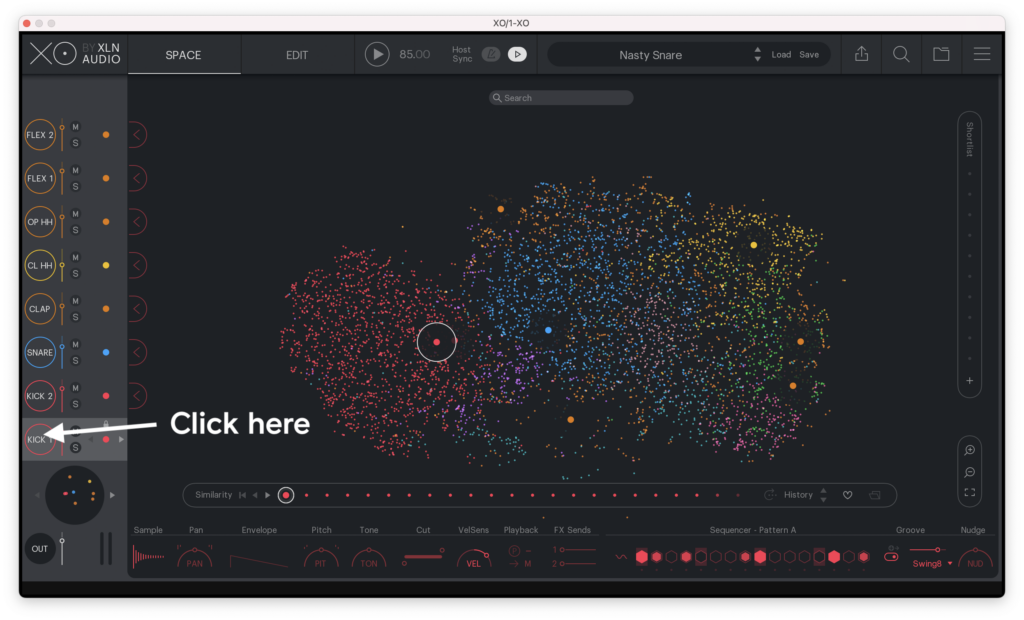This screenshot has height=620, width=1024.
Task: Select the CL HH channel pad
Action: (40, 265)
